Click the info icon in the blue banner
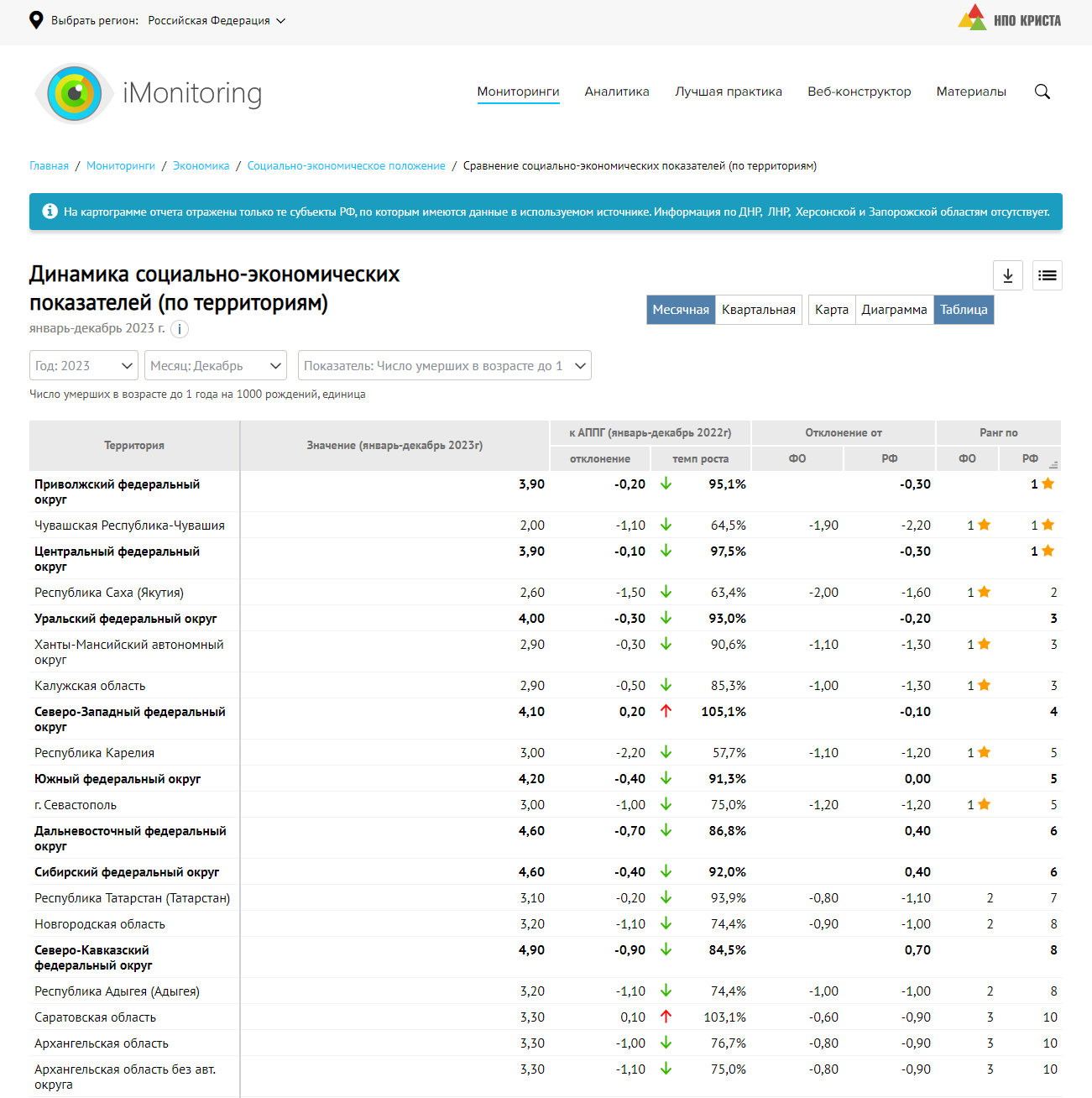This screenshot has width=1092, height=1098. (x=50, y=212)
